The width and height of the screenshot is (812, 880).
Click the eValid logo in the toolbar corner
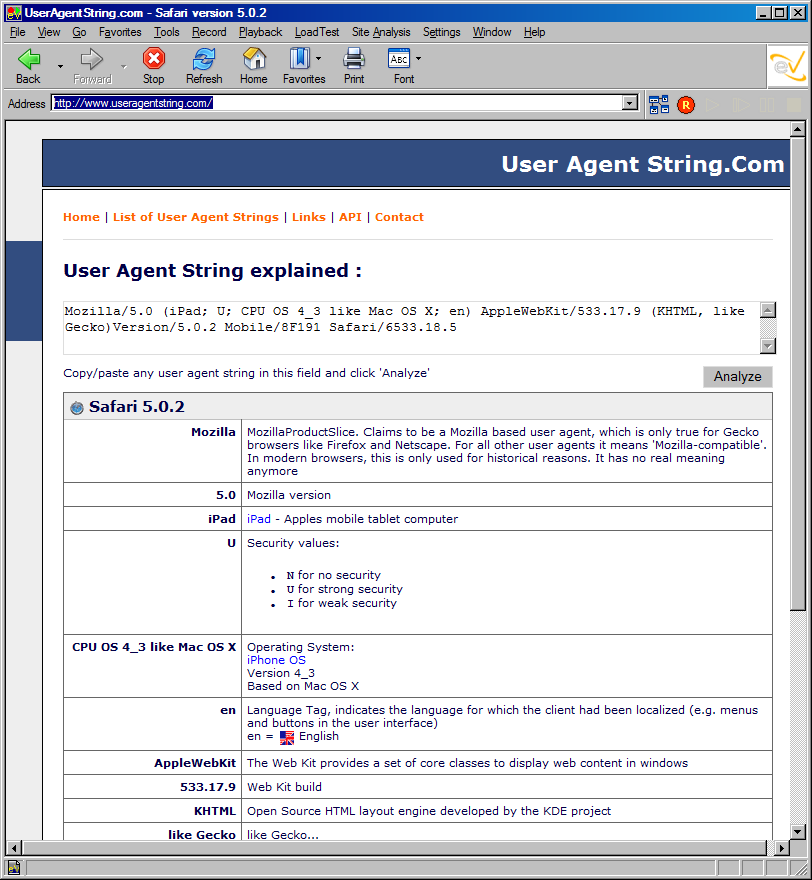[x=788, y=66]
